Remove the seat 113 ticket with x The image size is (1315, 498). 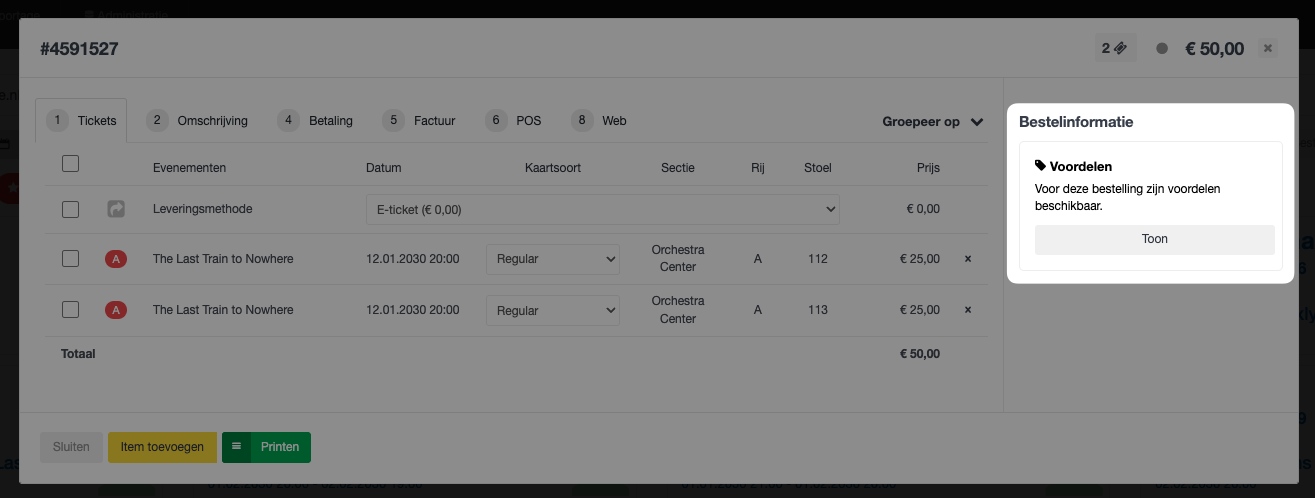tap(967, 310)
